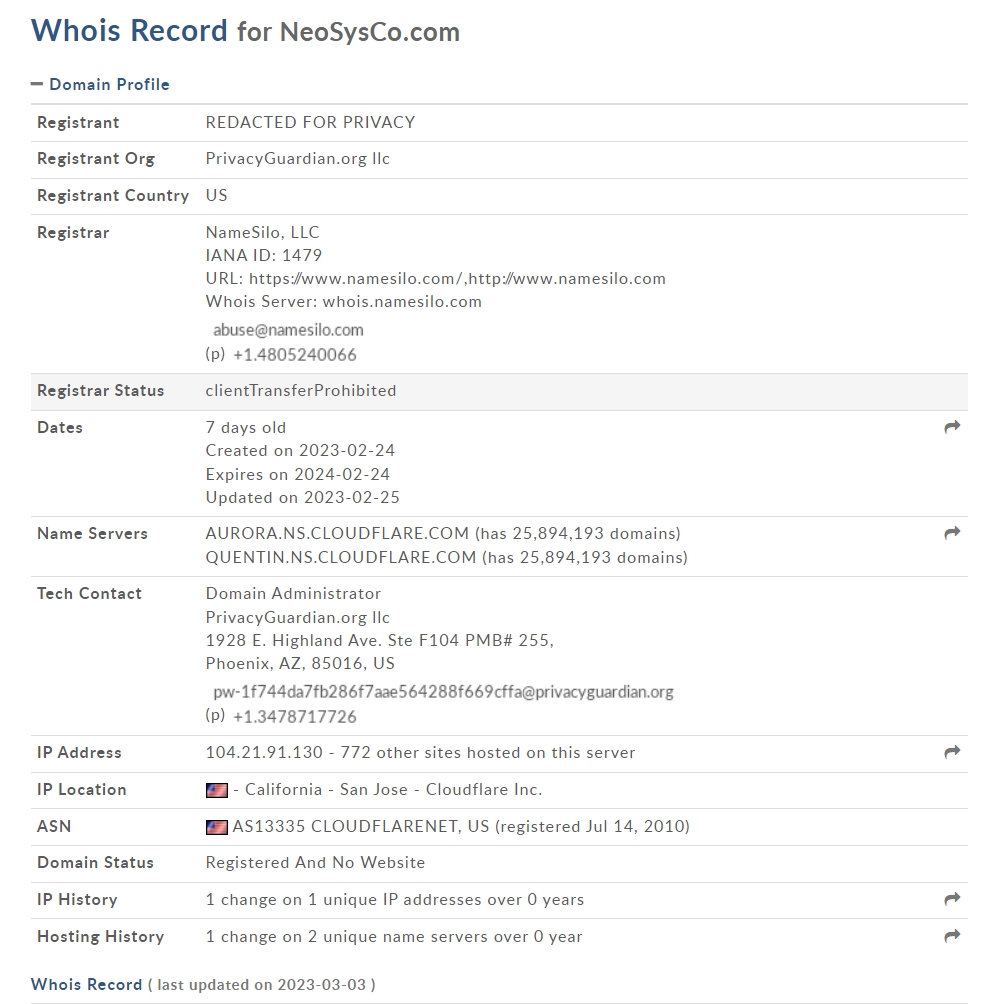Click the abuse@namesilo.com email image
Viewport: 999px width, 1004px height.
point(288,330)
